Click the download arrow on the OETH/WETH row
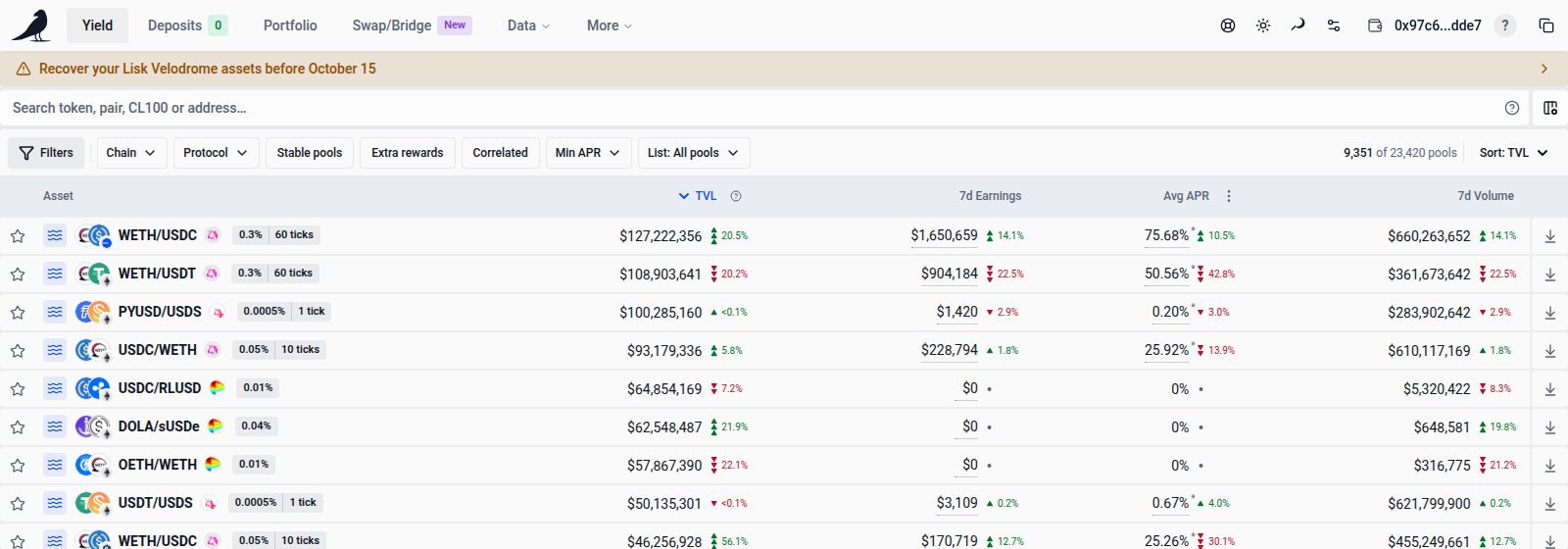This screenshot has height=549, width=1568. (x=1550, y=466)
